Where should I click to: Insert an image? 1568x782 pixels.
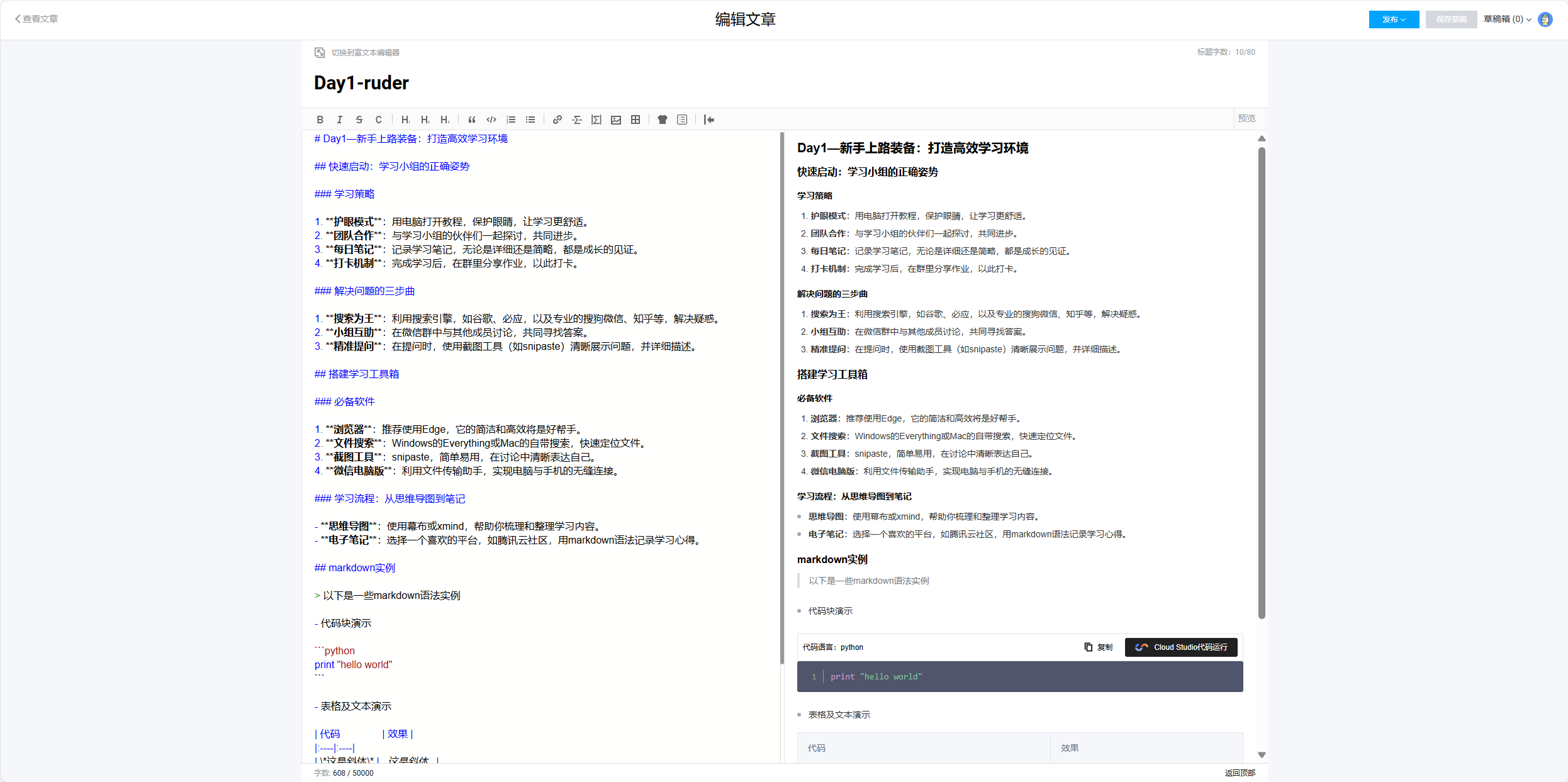[x=616, y=120]
